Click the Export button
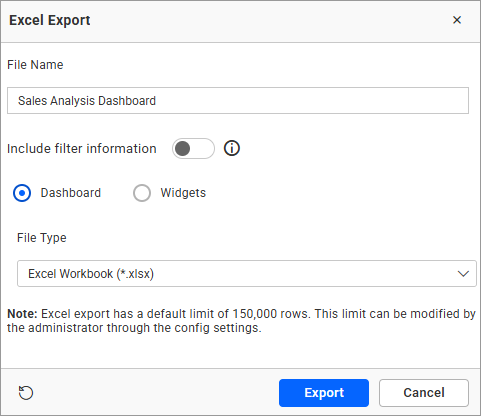Image resolution: width=481 pixels, height=416 pixels. 324,393
